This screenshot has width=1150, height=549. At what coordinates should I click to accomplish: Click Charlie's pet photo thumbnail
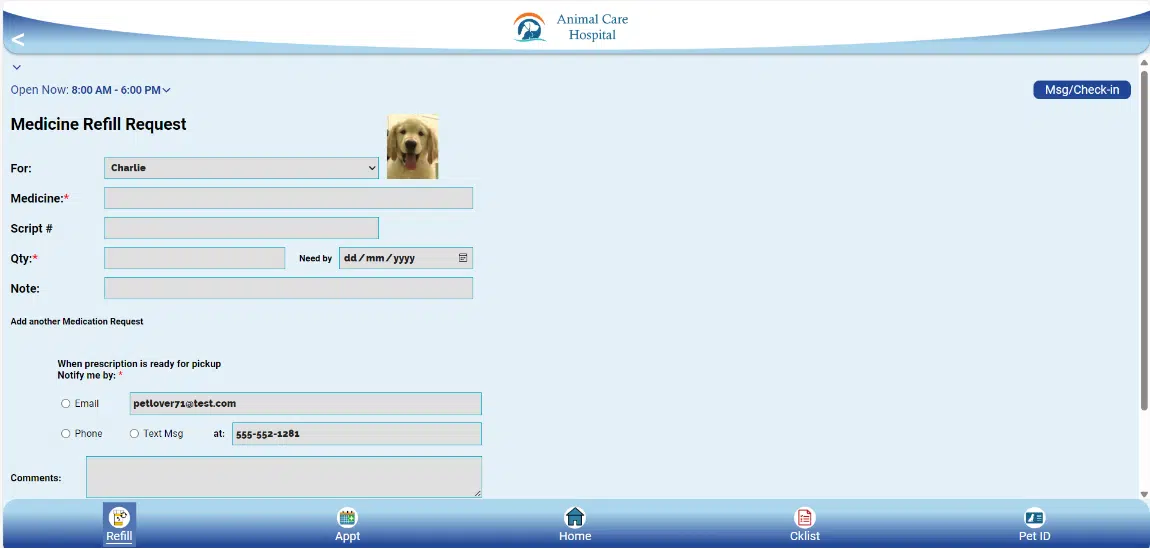click(412, 146)
